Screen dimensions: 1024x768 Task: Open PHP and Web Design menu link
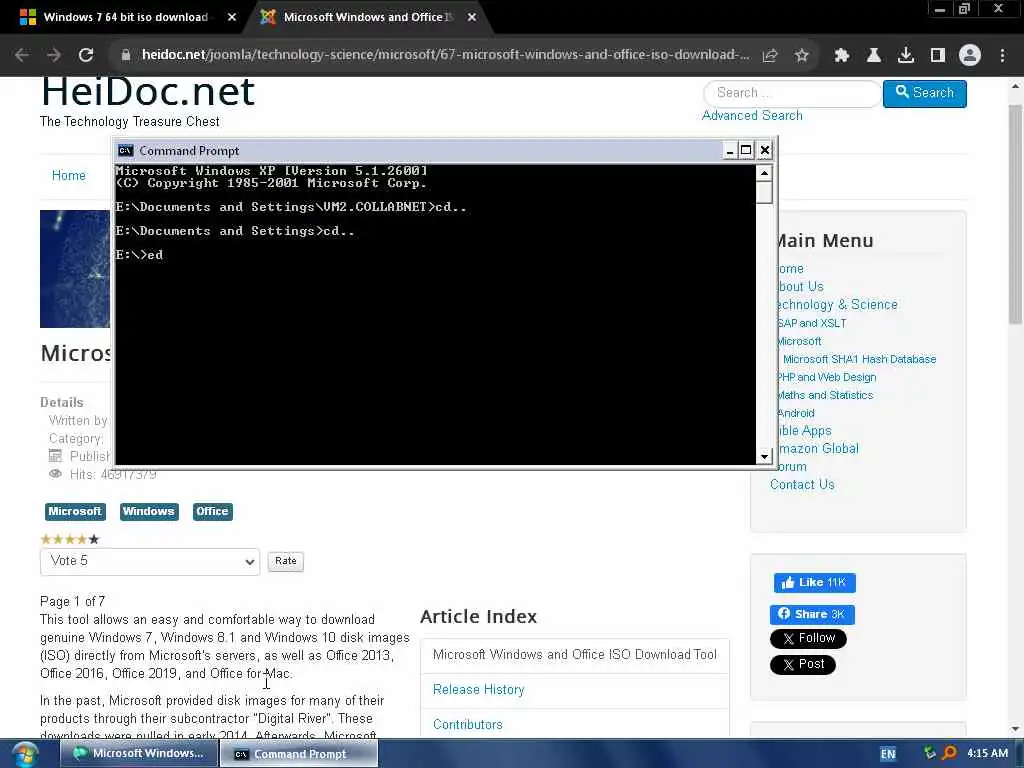point(827,377)
